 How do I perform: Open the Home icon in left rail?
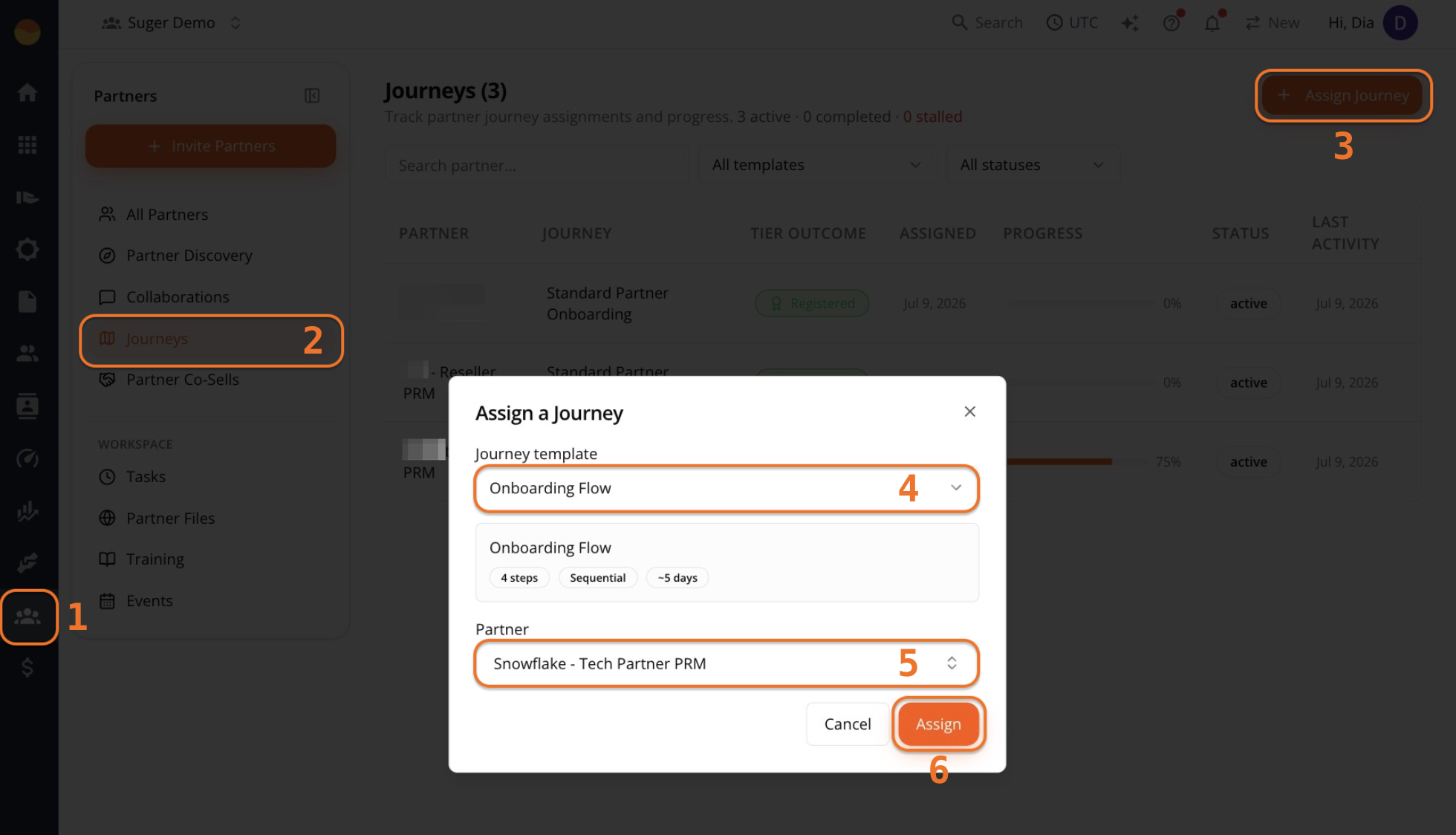(x=27, y=93)
